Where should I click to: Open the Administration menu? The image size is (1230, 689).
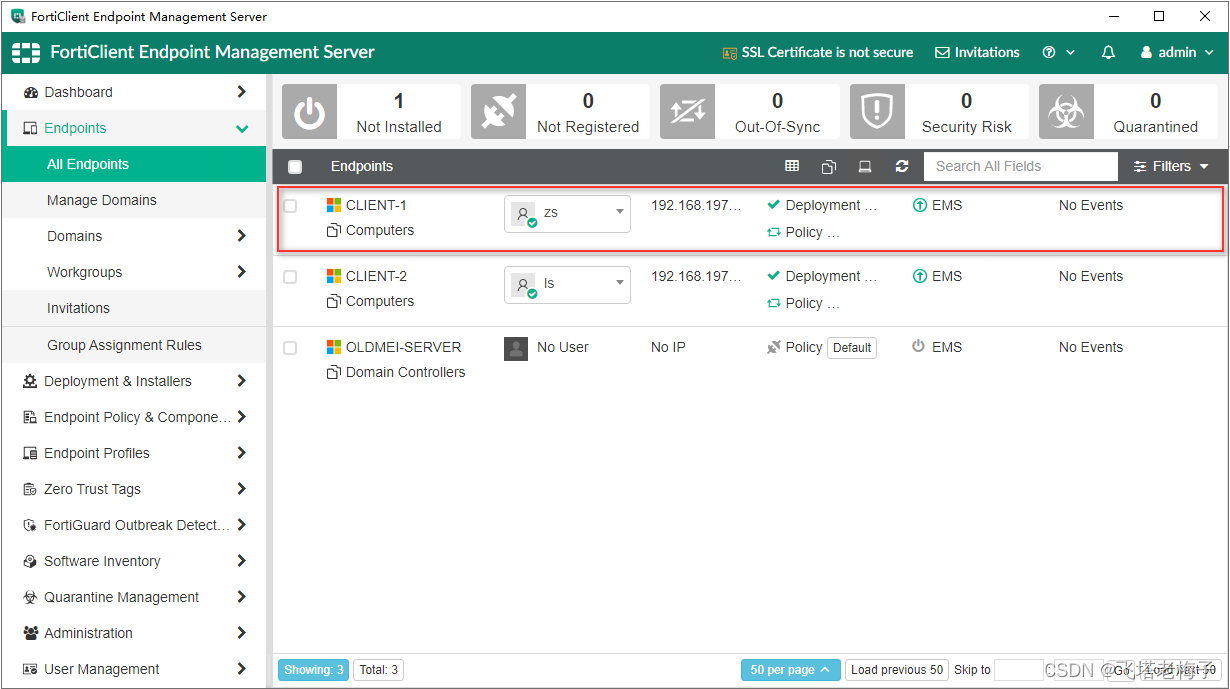coord(134,633)
